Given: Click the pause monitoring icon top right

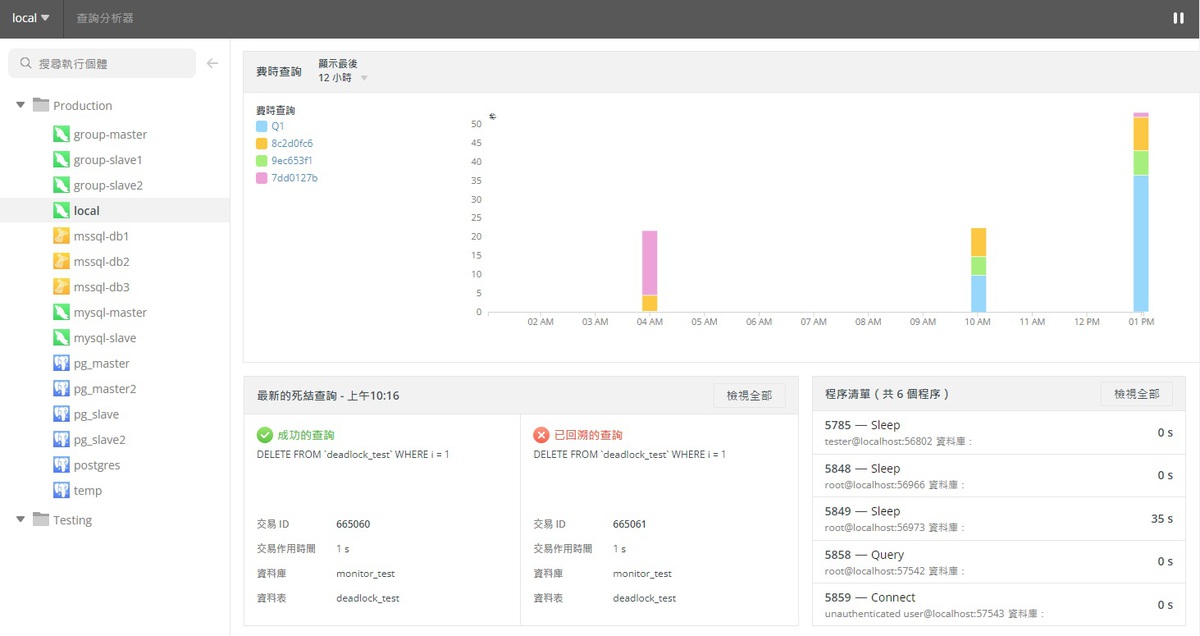Looking at the screenshot, I should [x=1177, y=17].
